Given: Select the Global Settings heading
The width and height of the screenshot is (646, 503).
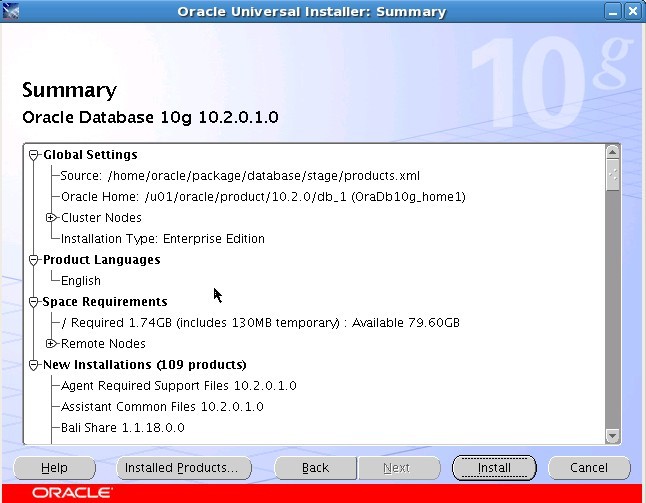Looking at the screenshot, I should click(90, 155).
